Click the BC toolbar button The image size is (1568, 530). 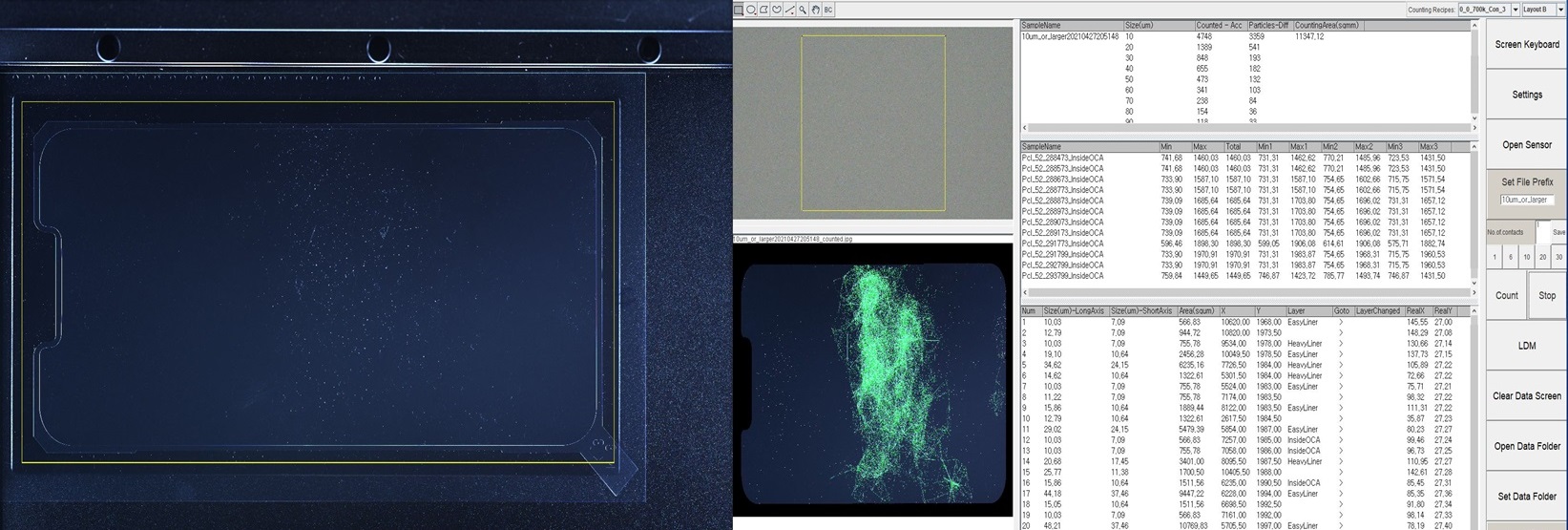(828, 10)
